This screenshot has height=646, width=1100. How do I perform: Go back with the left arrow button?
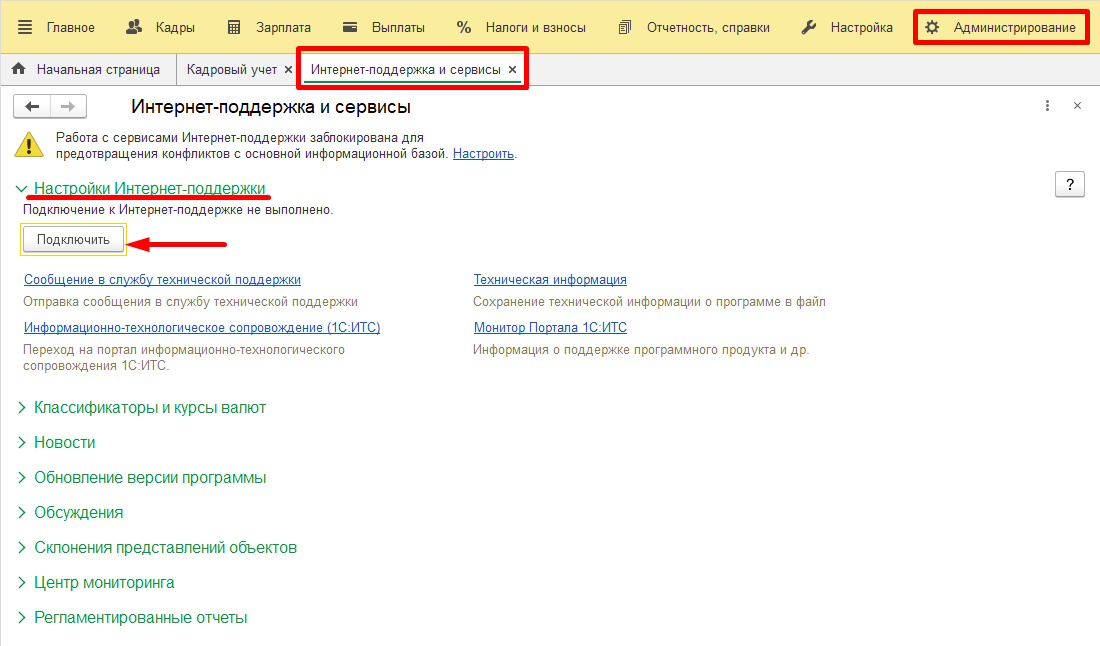tap(32, 107)
